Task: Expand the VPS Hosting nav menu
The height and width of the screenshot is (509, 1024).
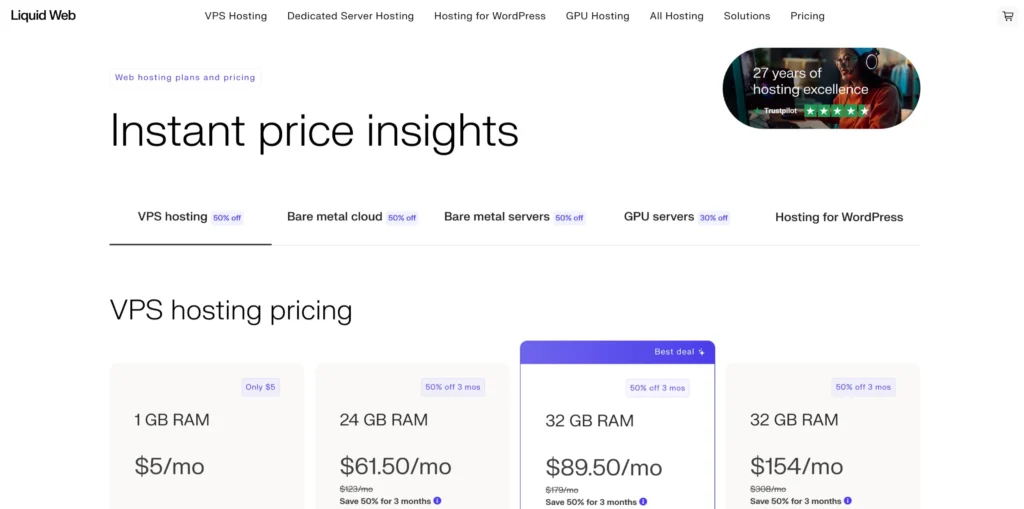Action: tap(236, 16)
